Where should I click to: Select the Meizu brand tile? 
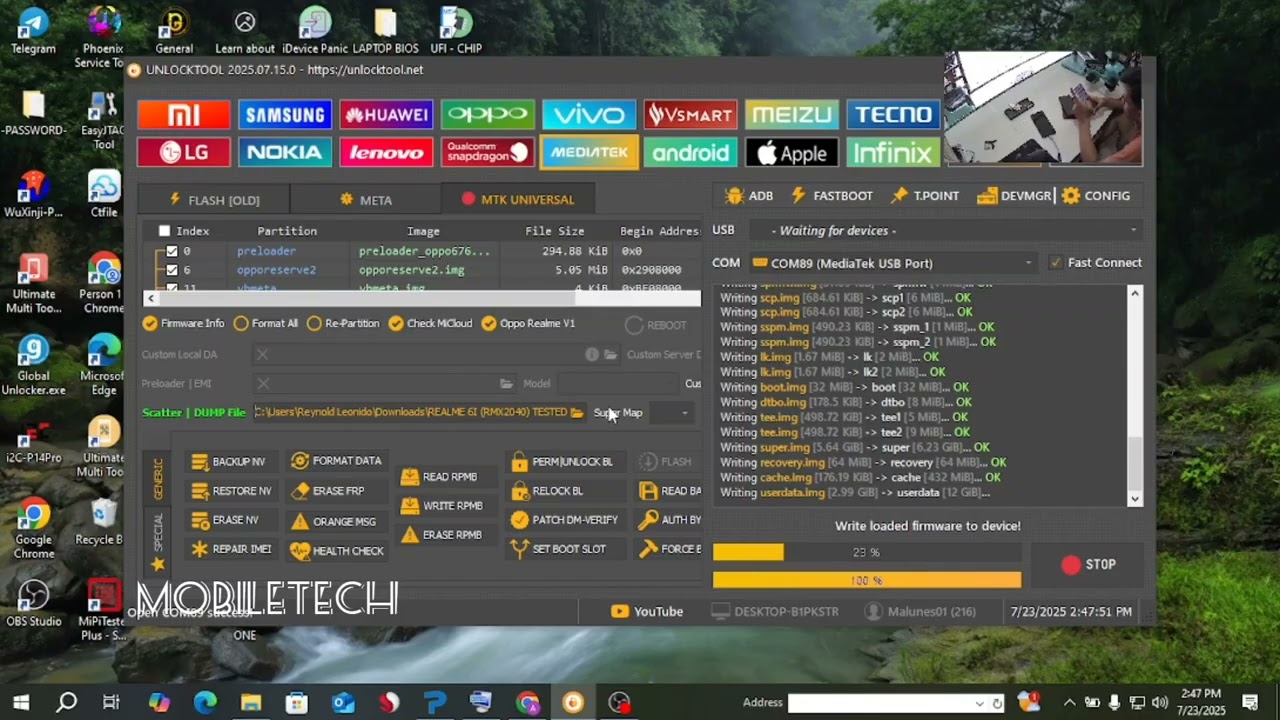click(792, 115)
